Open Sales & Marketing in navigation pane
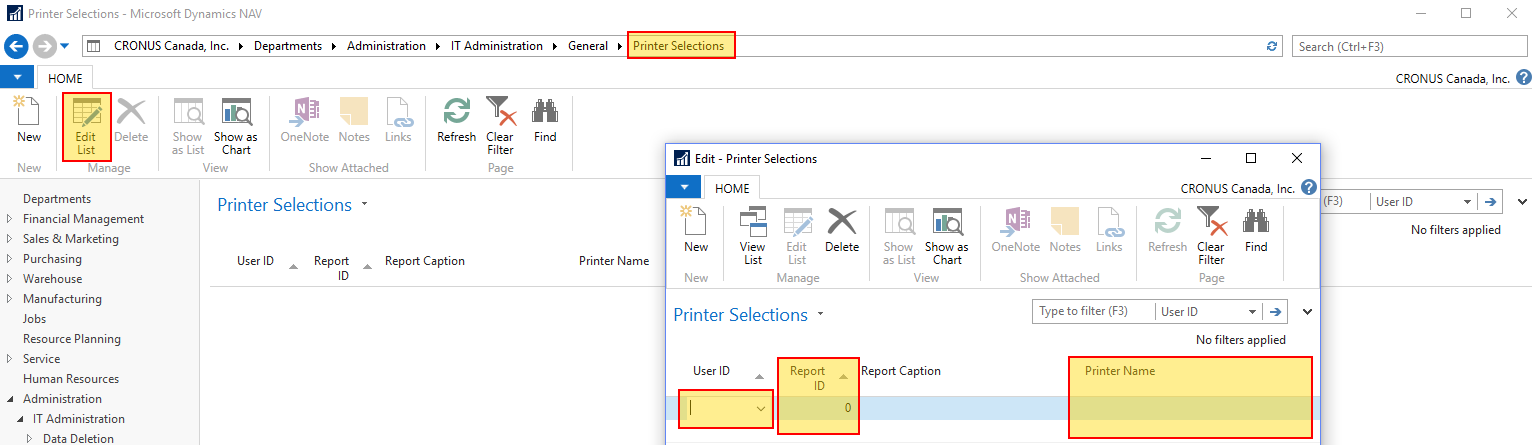Screen dimensions: 1532x445 [70, 239]
